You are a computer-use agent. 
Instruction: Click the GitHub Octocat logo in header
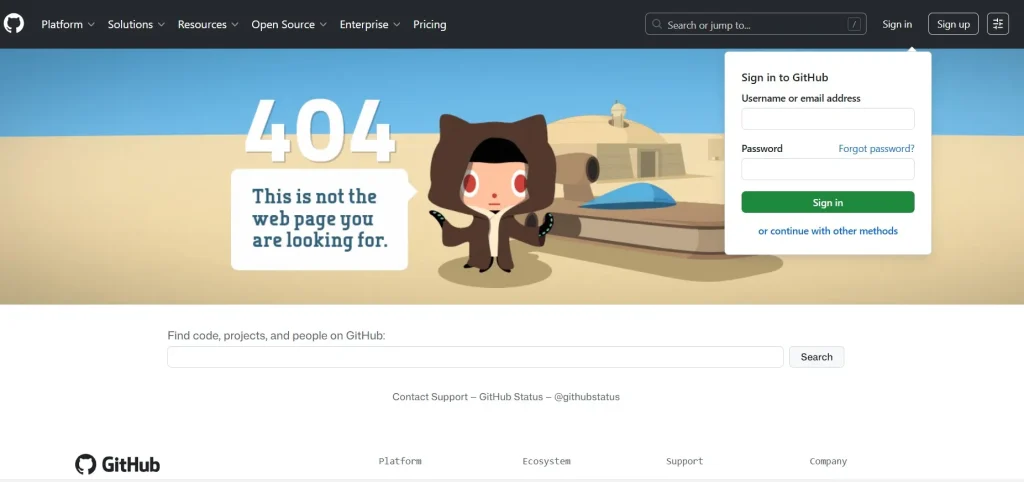(14, 24)
